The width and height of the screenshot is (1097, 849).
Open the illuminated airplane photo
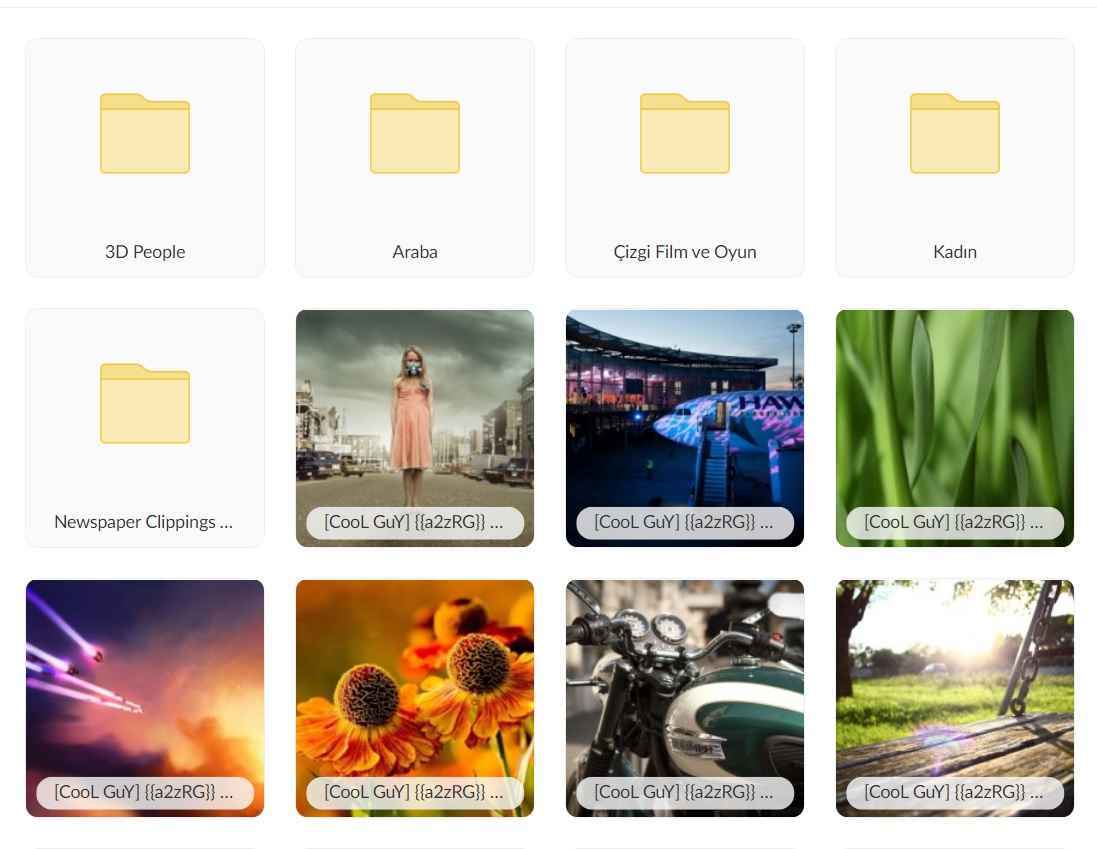point(685,410)
